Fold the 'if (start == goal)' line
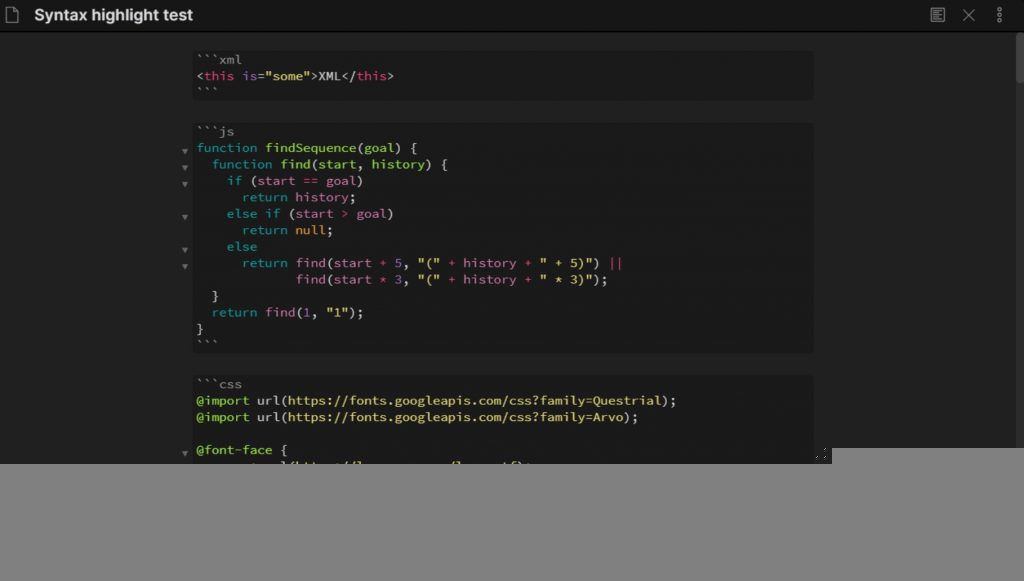This screenshot has width=1024, height=581. [185, 184]
